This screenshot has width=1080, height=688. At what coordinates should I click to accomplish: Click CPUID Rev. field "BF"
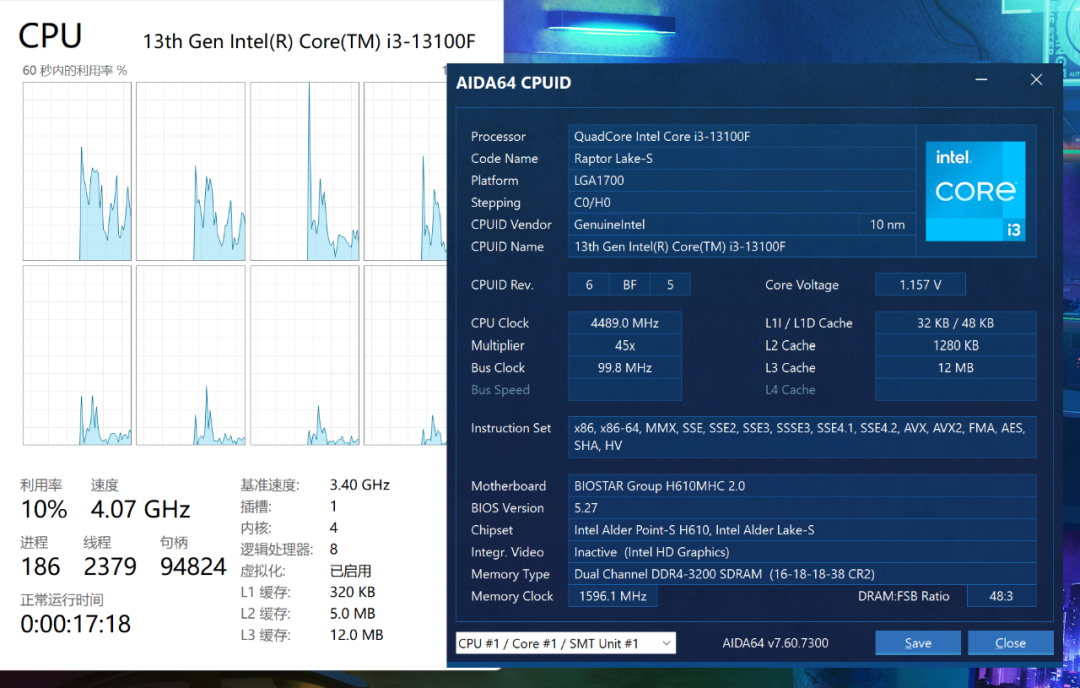point(630,284)
